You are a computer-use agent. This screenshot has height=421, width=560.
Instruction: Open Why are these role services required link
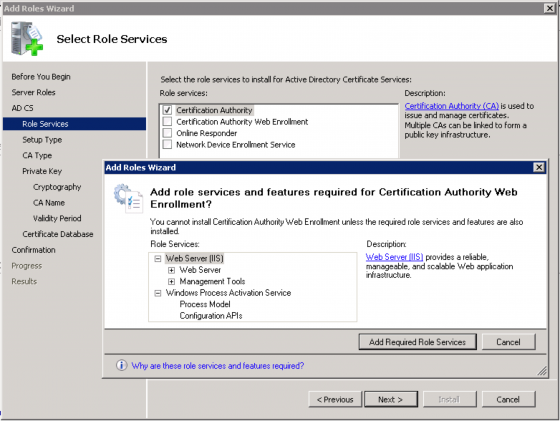218,366
